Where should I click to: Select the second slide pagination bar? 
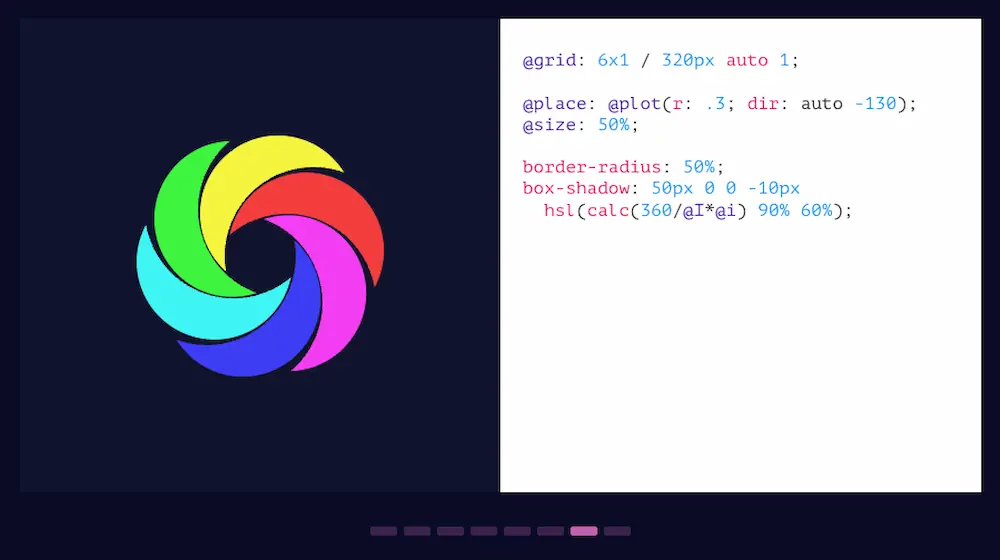417,531
